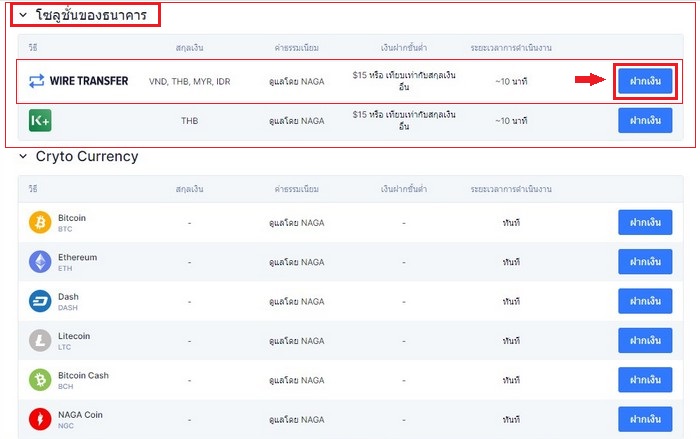
Task: Click the gray Litecoin icon
Action: tap(40, 340)
